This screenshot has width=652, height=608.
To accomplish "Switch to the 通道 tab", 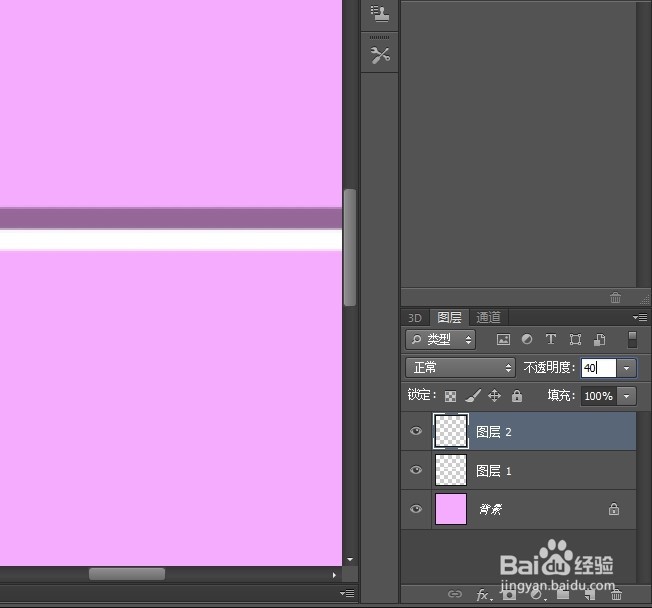I will pos(488,318).
